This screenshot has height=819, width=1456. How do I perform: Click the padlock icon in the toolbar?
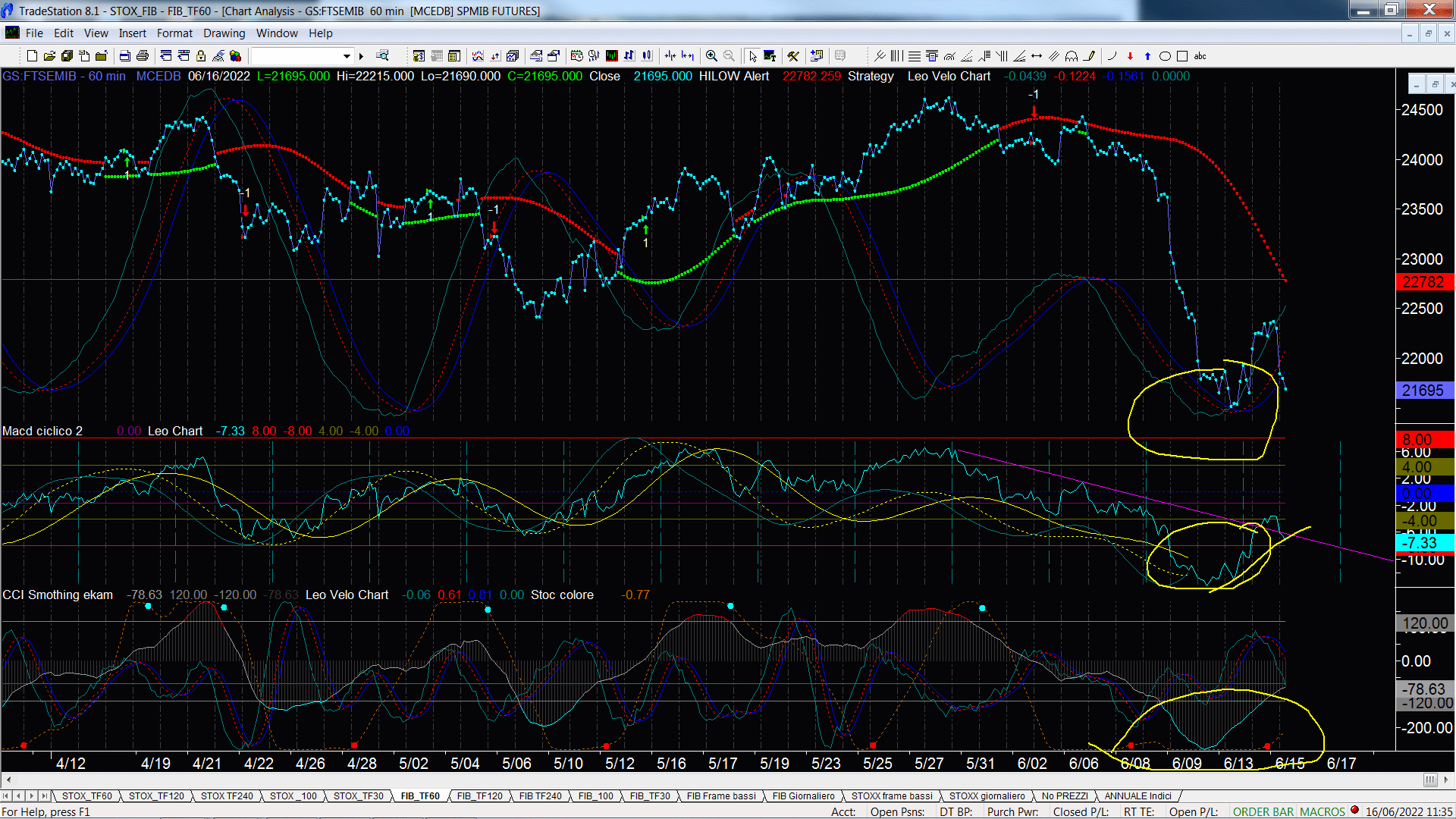(201, 56)
